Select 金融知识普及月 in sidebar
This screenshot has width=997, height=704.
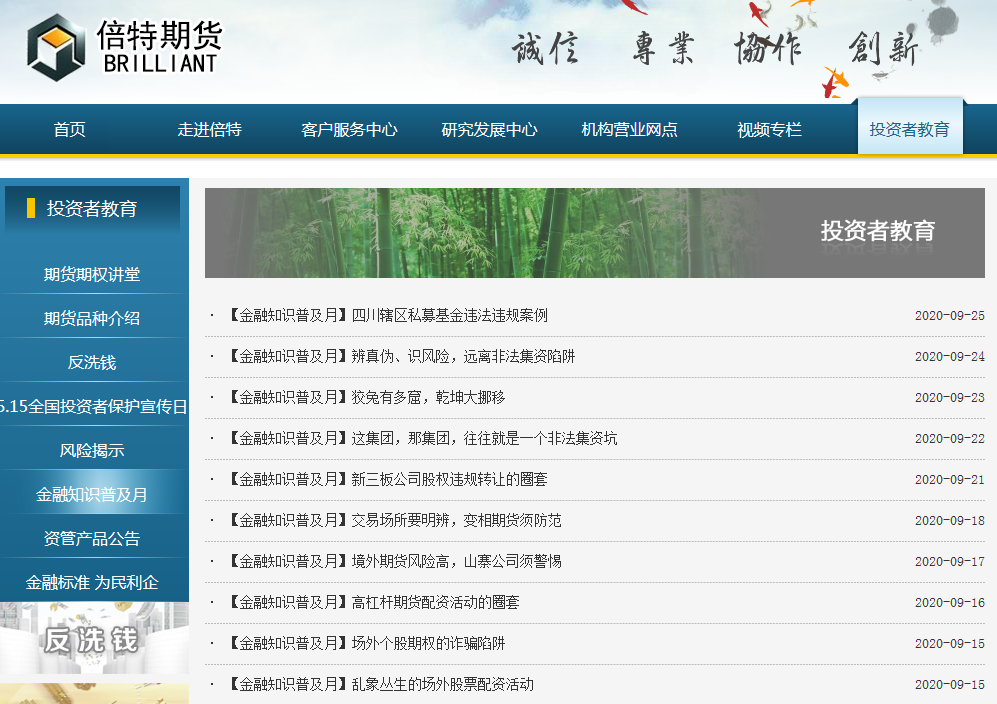point(92,495)
